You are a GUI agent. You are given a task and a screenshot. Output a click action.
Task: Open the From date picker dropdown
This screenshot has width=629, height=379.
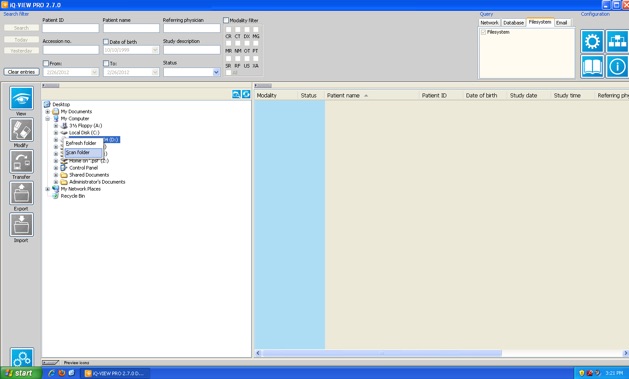click(x=95, y=72)
